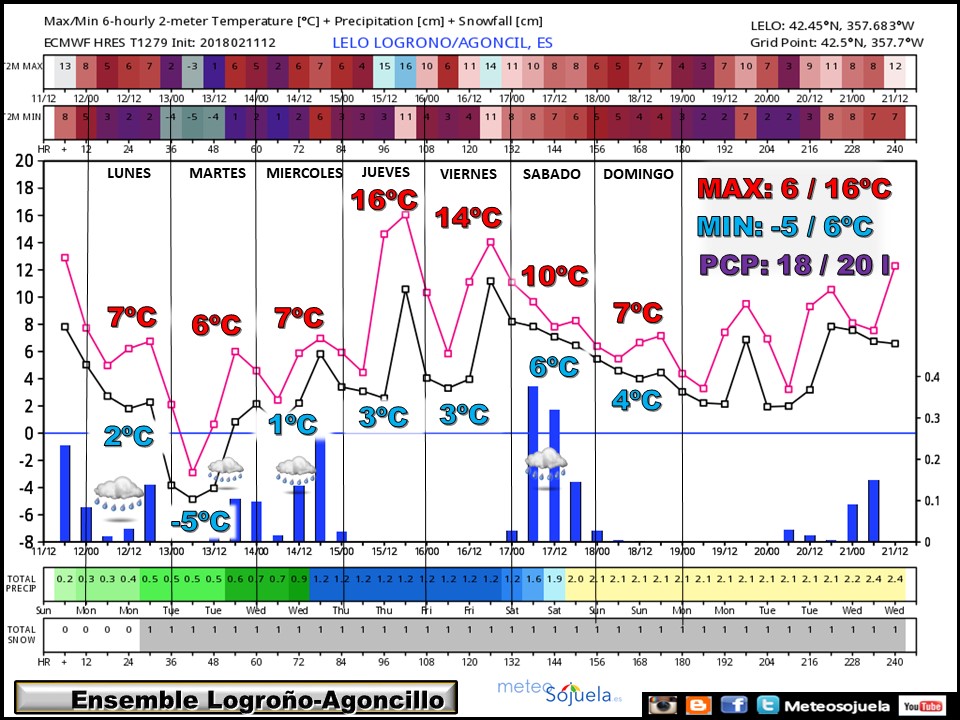The height and width of the screenshot is (720, 960).
Task: Click the blue 1ºC label under MIERCOLES
Action: pos(293,424)
